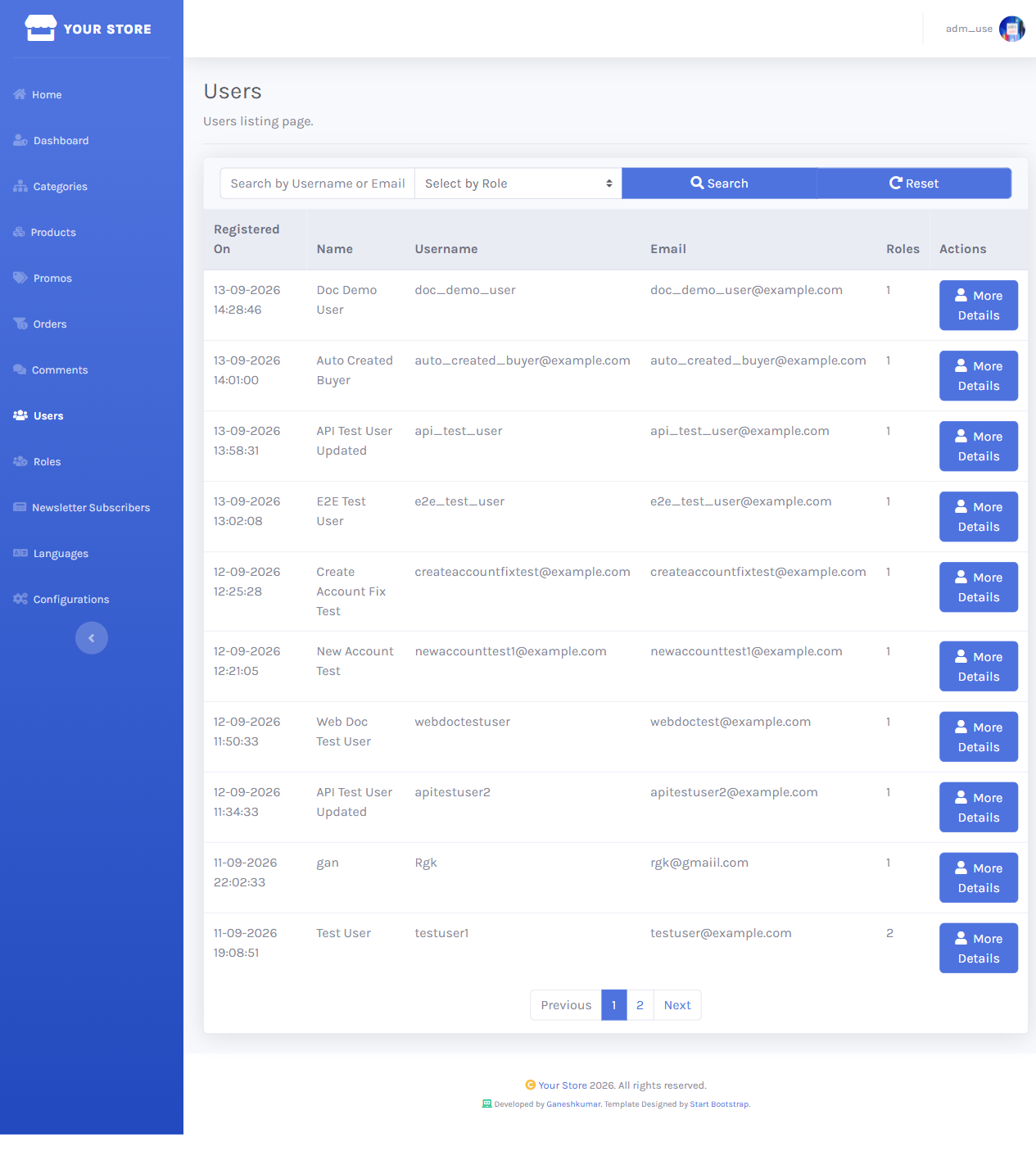Image resolution: width=1036 pixels, height=1169 pixels.
Task: Click the Your Store logo icon
Action: [x=40, y=29]
